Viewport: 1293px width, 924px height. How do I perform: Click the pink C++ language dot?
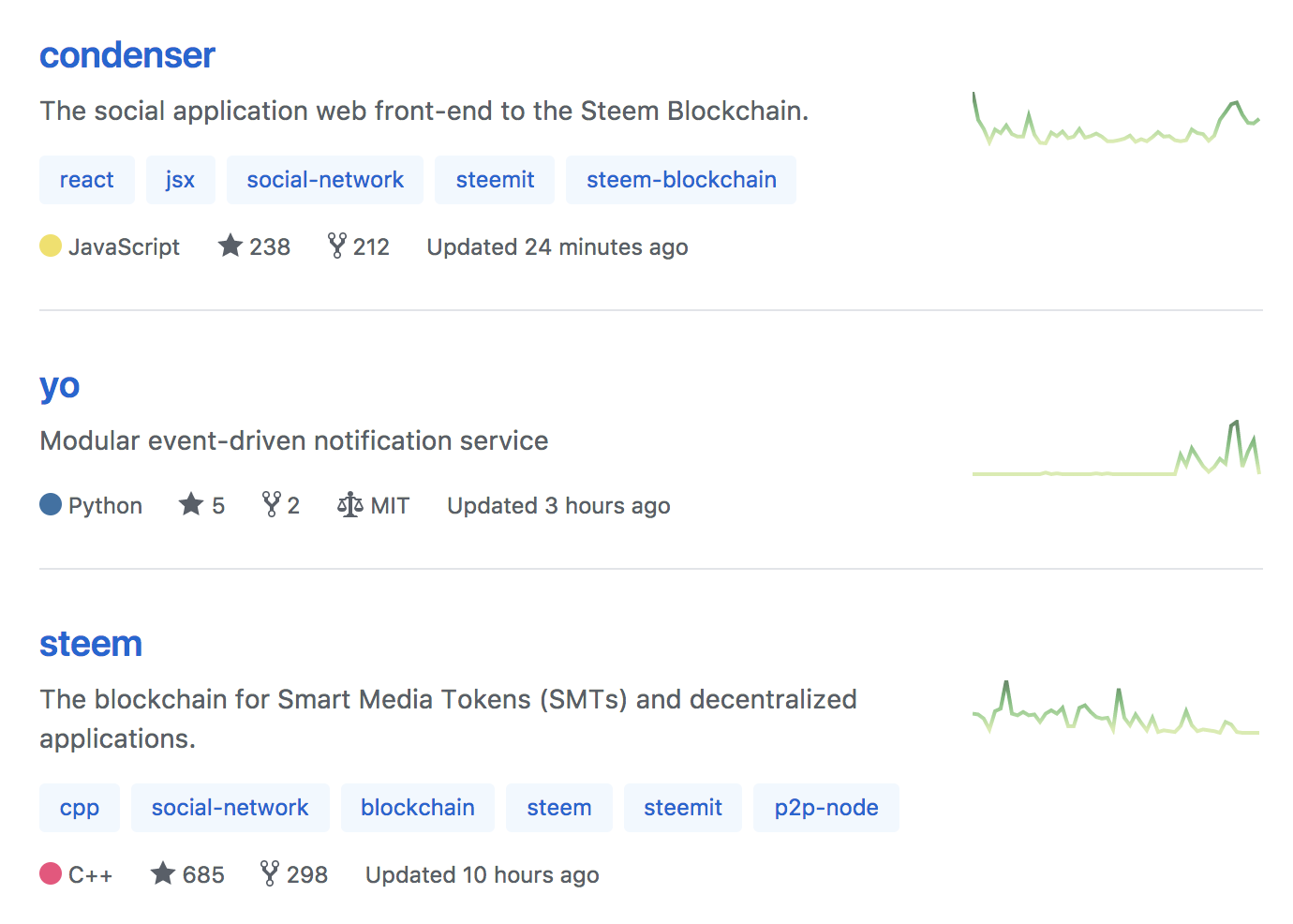[51, 873]
